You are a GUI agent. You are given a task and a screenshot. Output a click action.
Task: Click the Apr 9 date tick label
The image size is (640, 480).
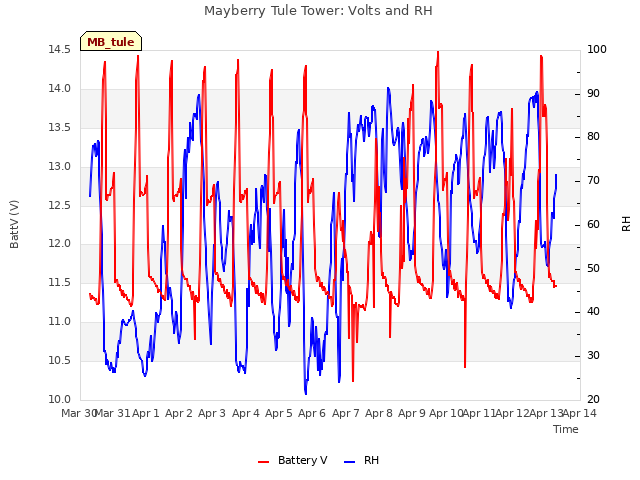412,413
